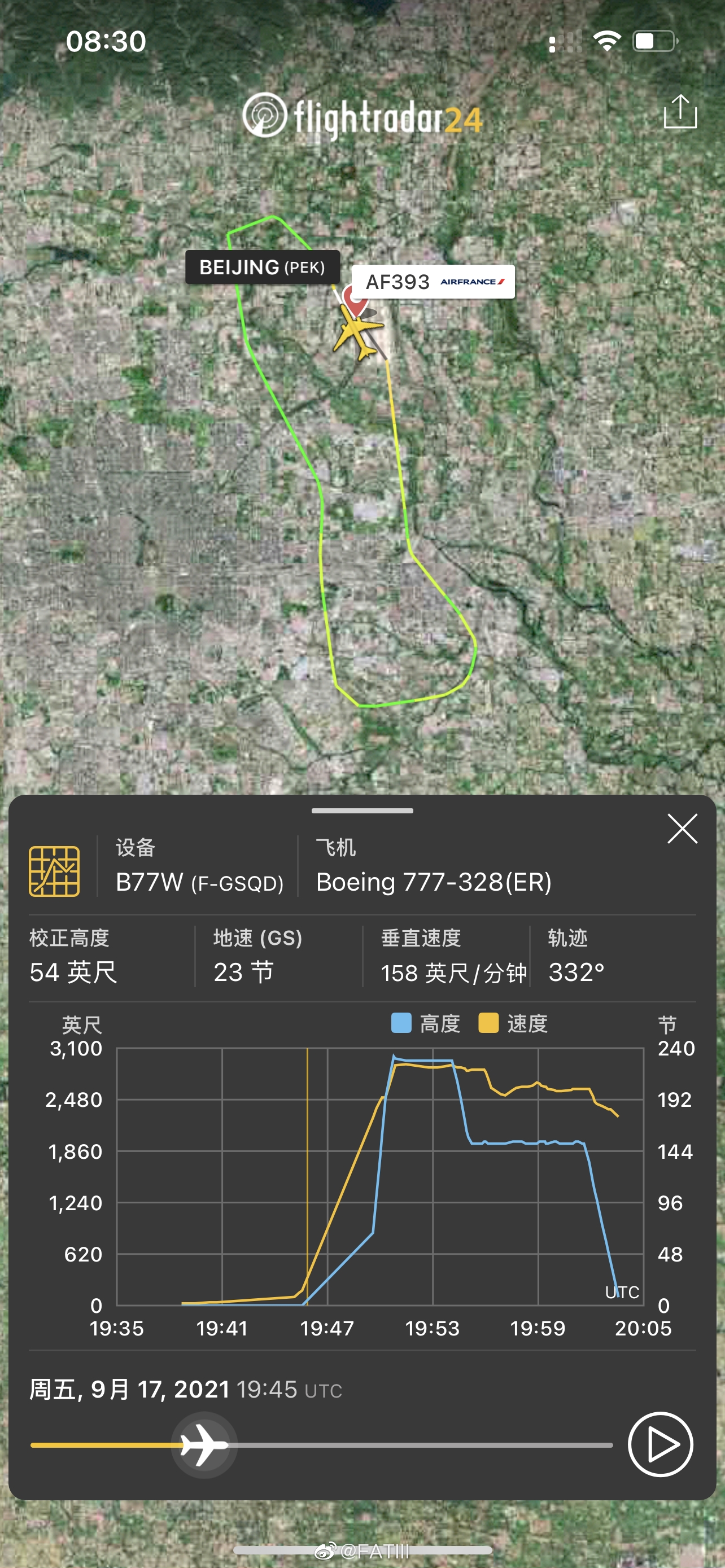Tap the yellow flight chart icon
Screen dimensions: 725x1568
pyautogui.click(x=54, y=871)
